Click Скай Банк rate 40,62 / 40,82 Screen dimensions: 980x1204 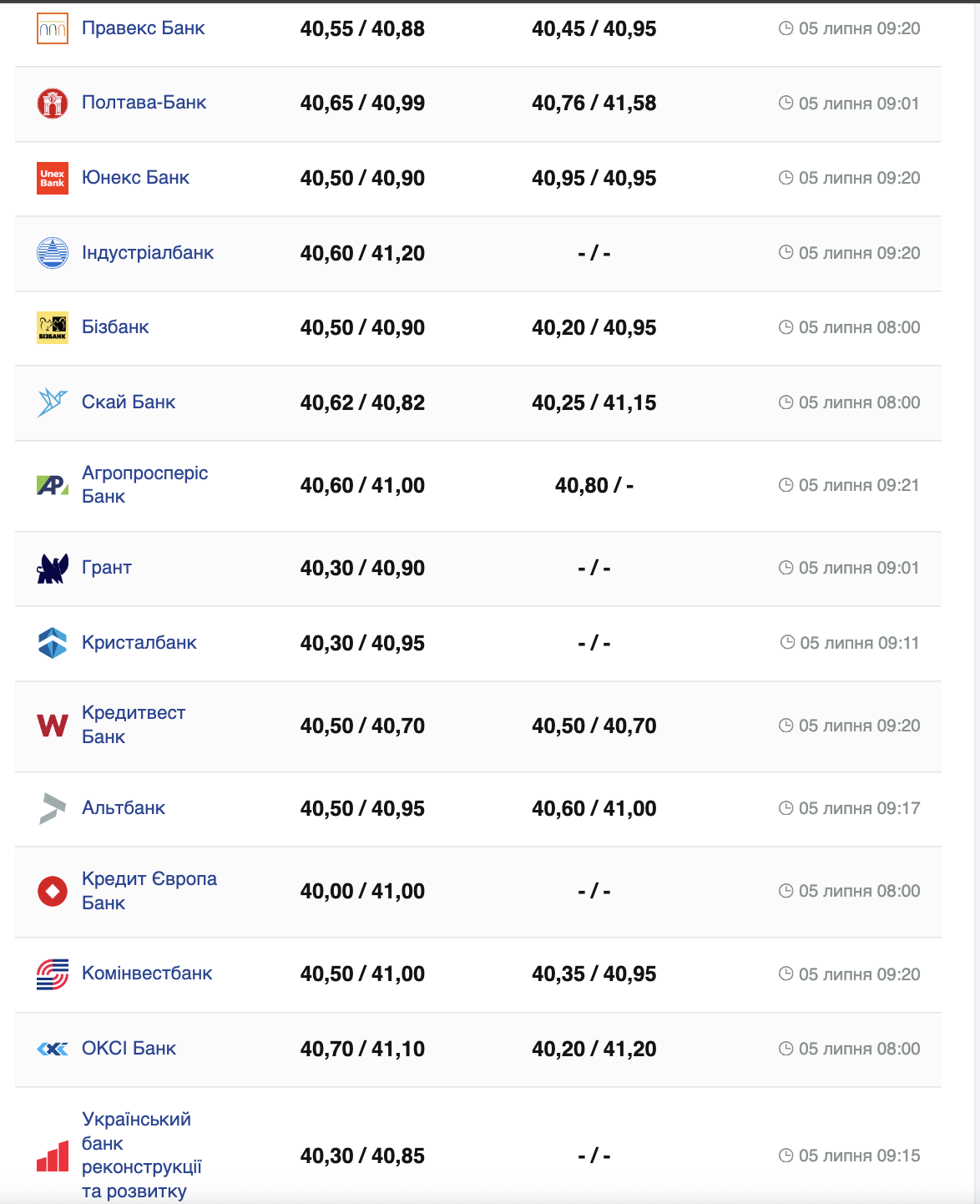coord(362,402)
